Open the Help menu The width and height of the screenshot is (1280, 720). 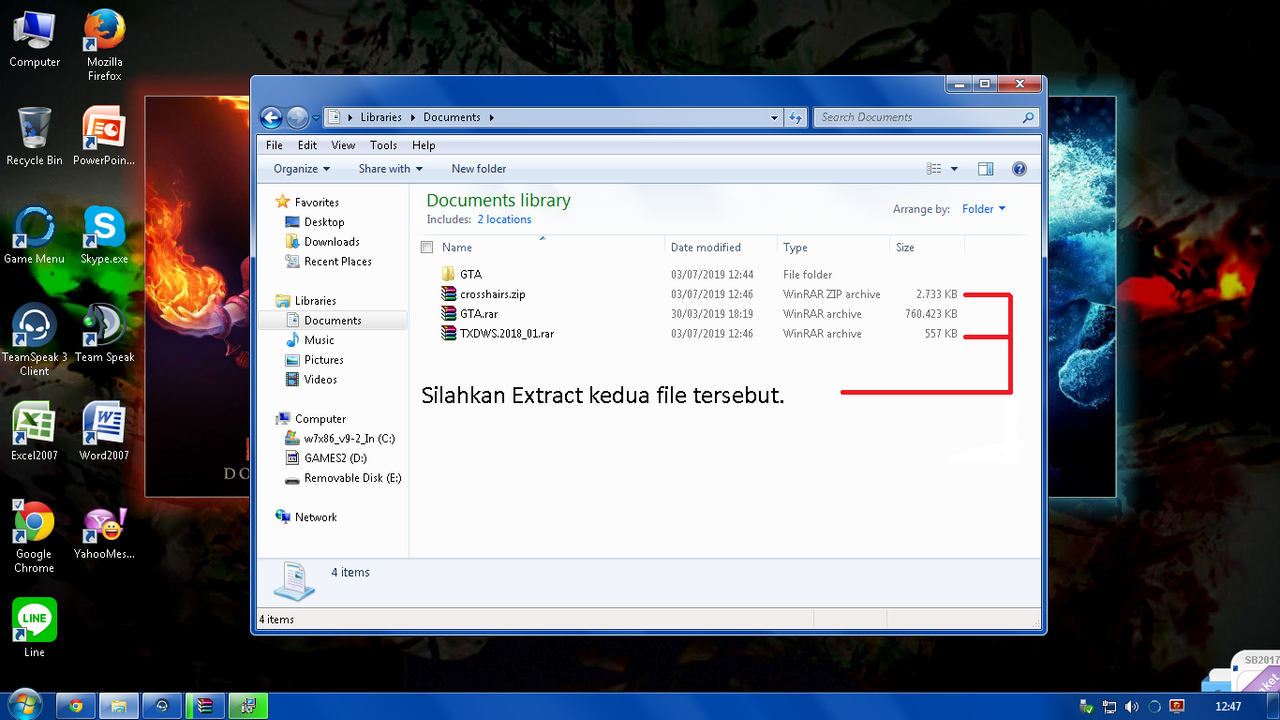pyautogui.click(x=424, y=145)
